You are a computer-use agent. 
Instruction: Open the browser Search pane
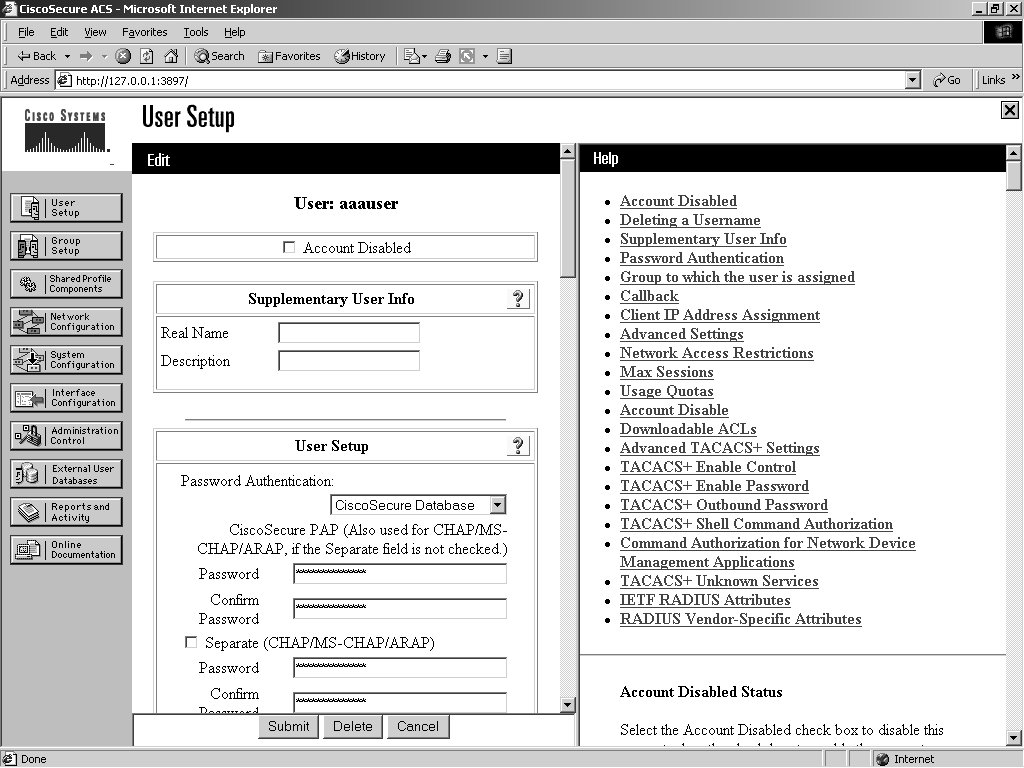tap(219, 56)
